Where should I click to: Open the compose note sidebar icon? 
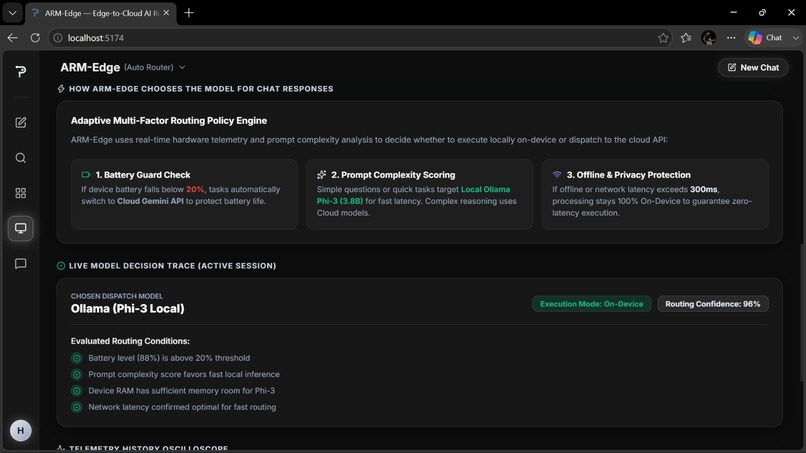click(21, 122)
